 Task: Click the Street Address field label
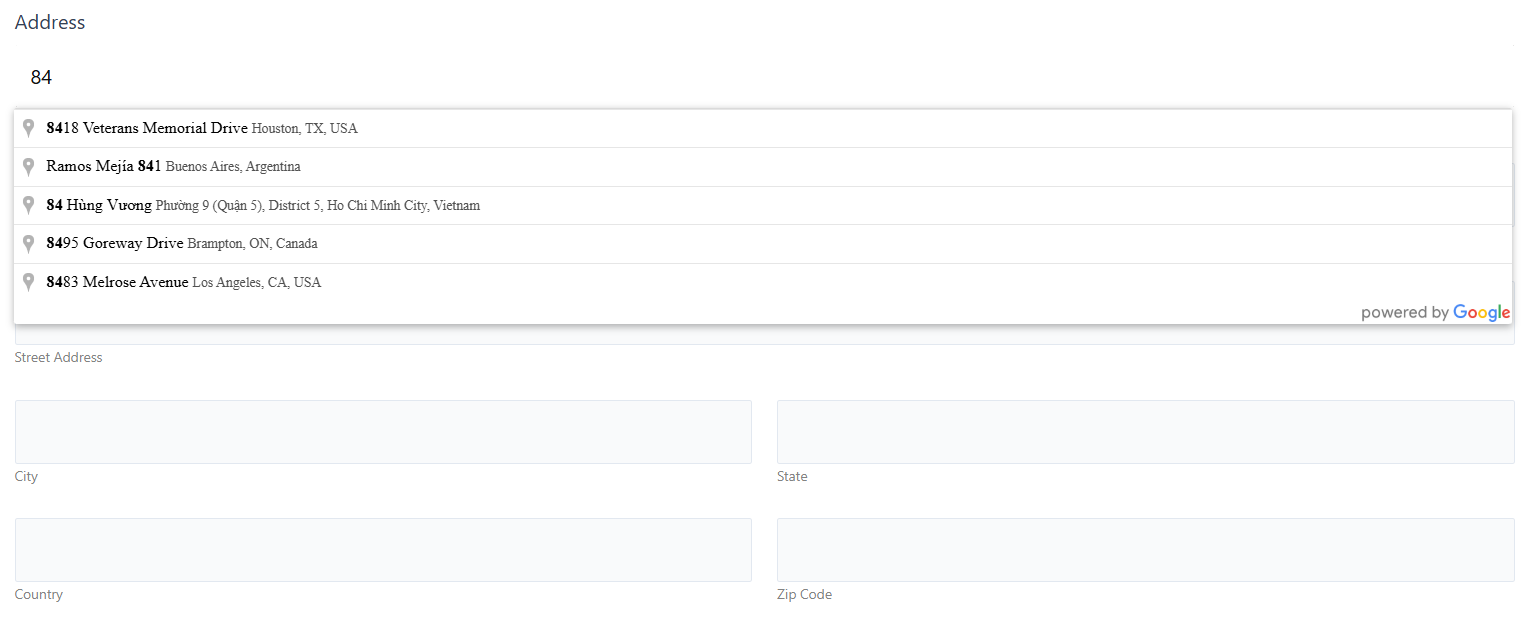tap(58, 357)
